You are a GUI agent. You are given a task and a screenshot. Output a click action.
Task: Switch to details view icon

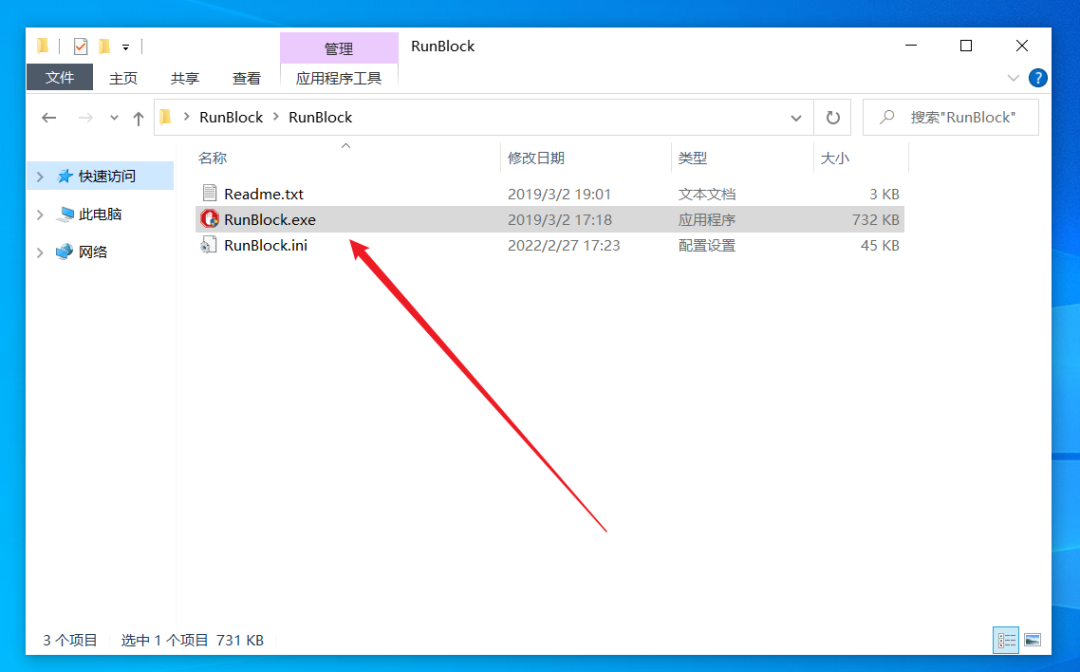pos(1006,640)
